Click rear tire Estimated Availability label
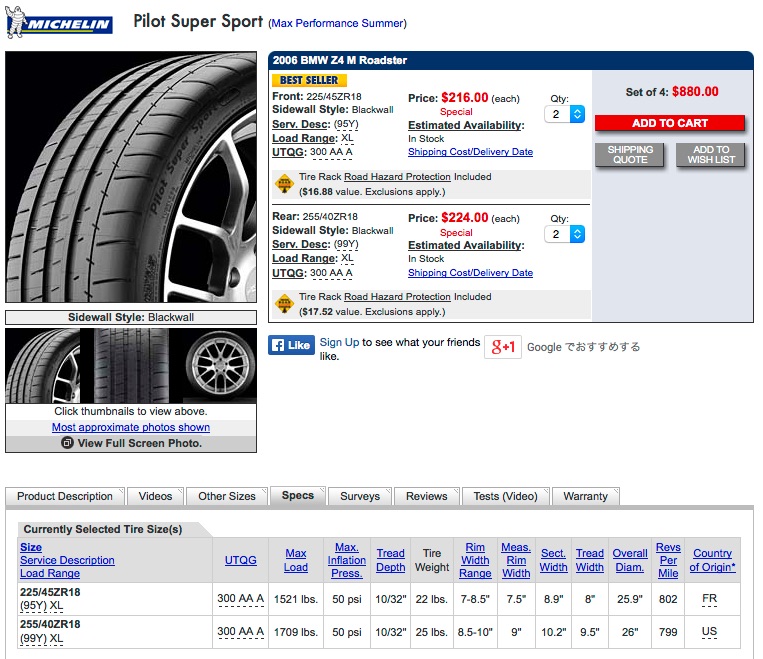This screenshot has height=659, width=763. pyautogui.click(x=466, y=245)
